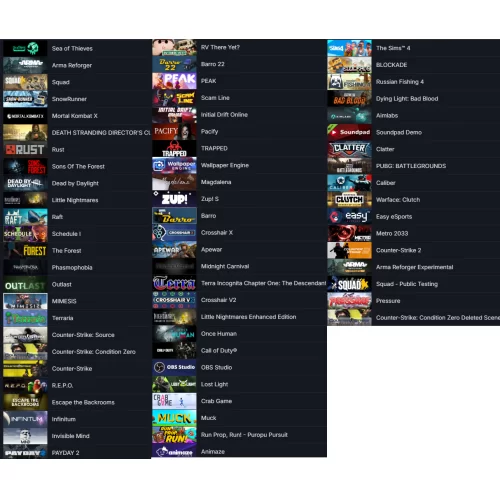Open the 'Phasmophobia' list entry
Image resolution: width=500 pixels, height=500 pixels.
click(x=72, y=267)
